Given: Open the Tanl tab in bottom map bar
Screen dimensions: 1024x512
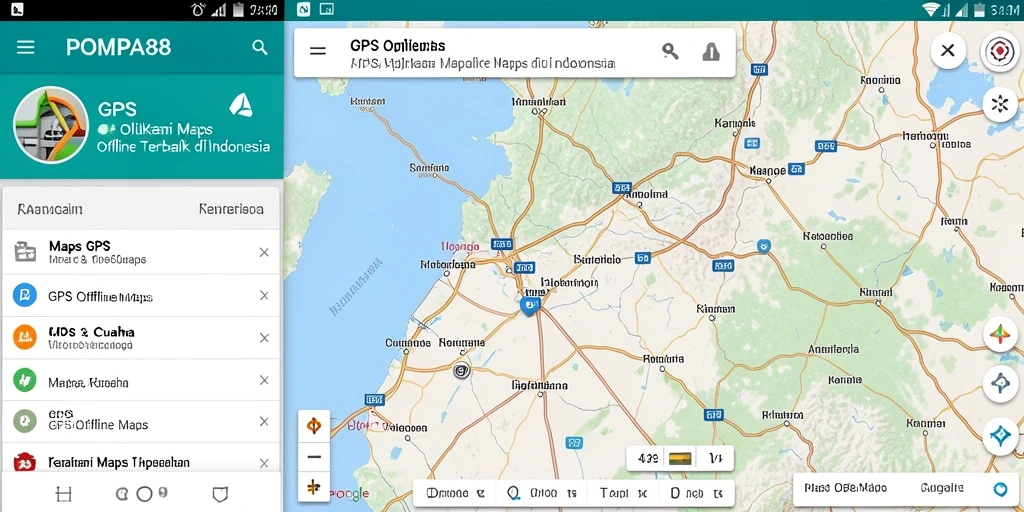Looking at the screenshot, I should pyautogui.click(x=623, y=493).
